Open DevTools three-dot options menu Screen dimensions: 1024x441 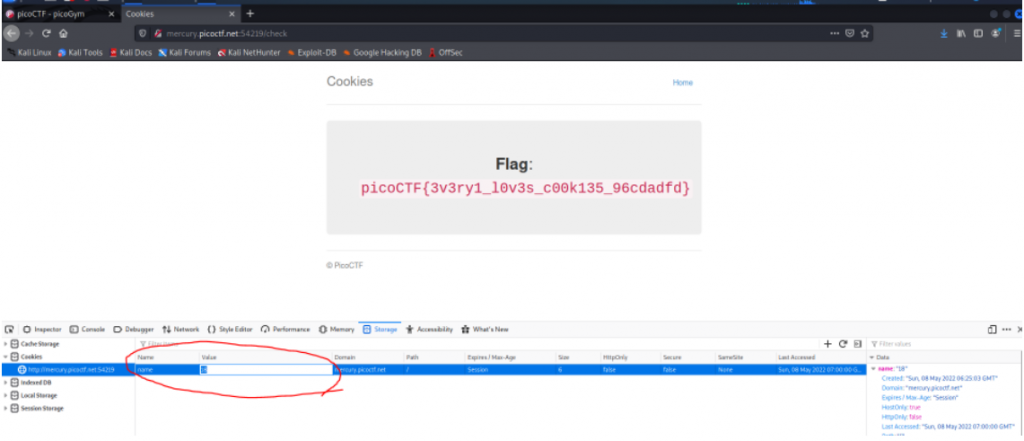tap(1006, 329)
